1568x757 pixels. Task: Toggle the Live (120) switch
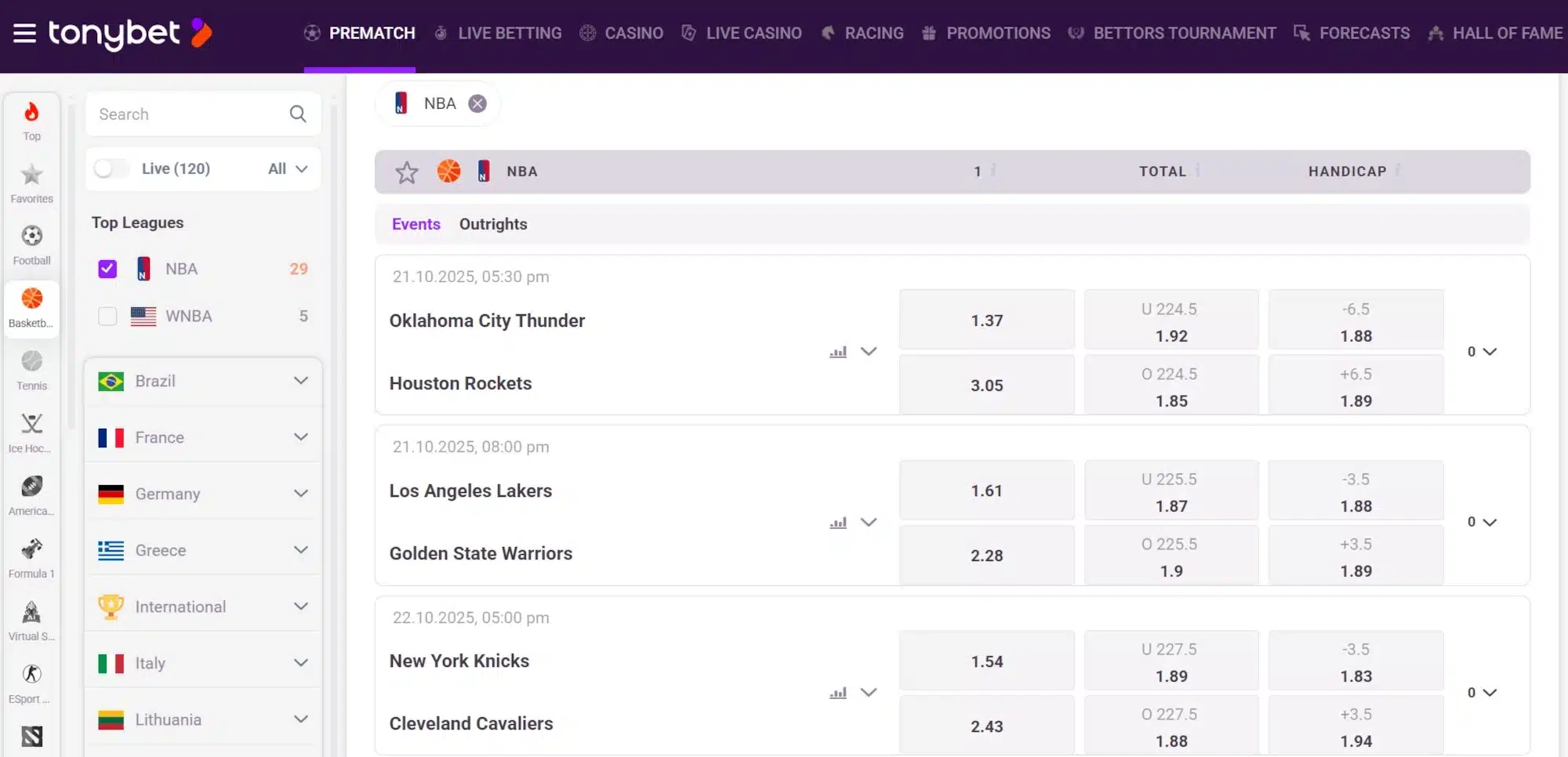click(x=111, y=168)
